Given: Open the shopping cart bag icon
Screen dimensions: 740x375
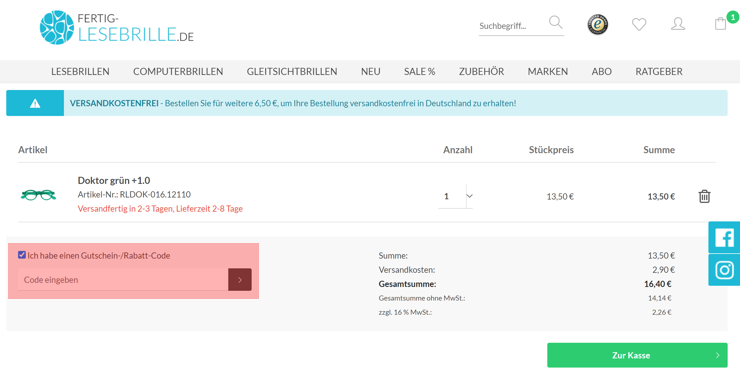Looking at the screenshot, I should 720,24.
